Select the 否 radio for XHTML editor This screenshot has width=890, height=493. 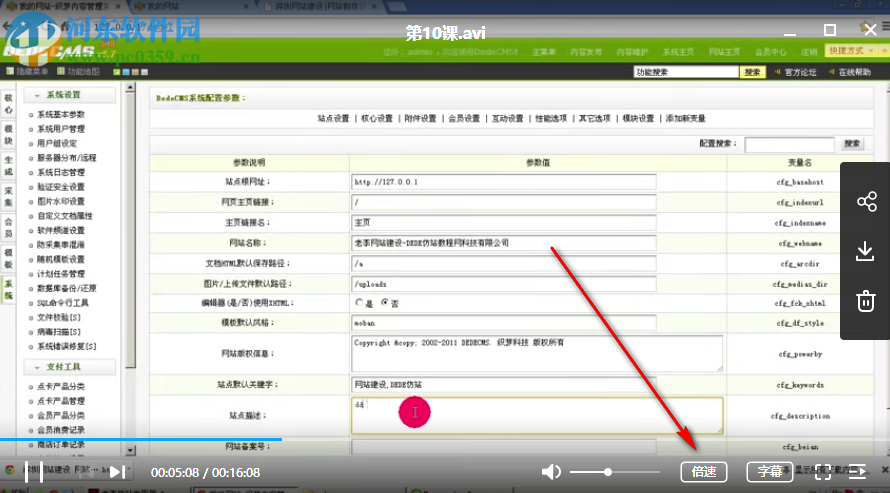pyautogui.click(x=385, y=302)
